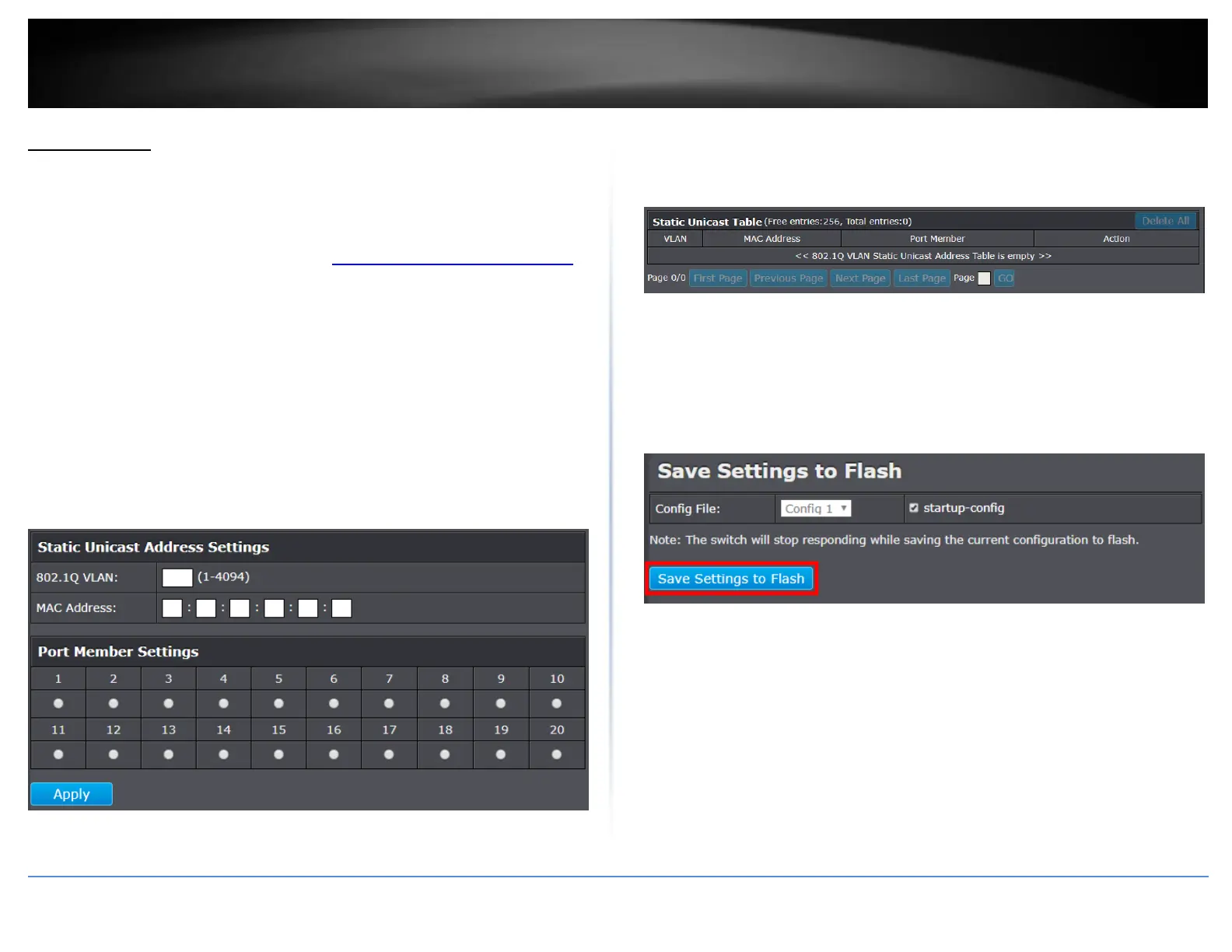
Task: Toggle the startup-config checkbox
Action: [914, 508]
